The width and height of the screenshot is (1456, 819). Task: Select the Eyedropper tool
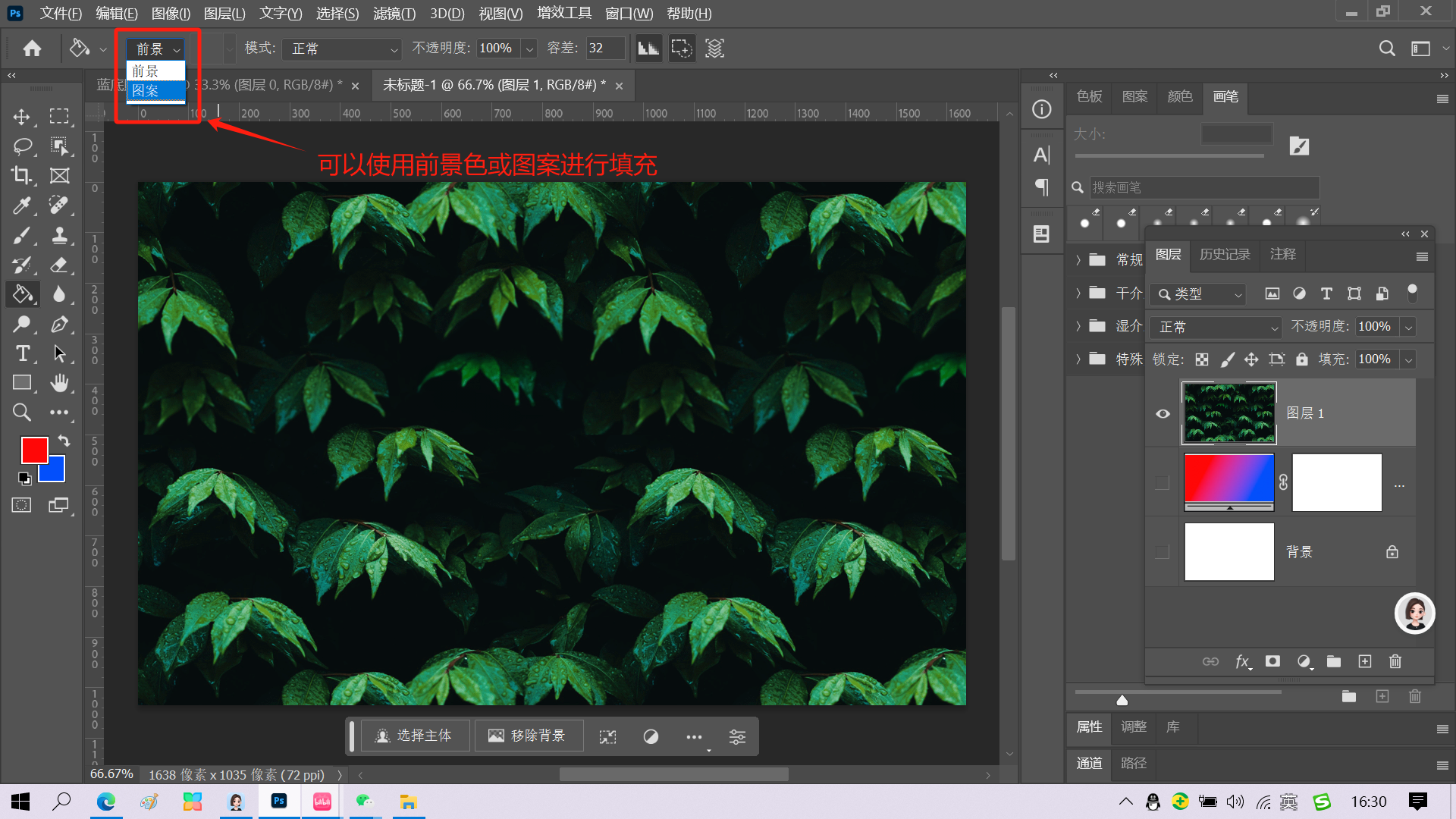point(22,205)
